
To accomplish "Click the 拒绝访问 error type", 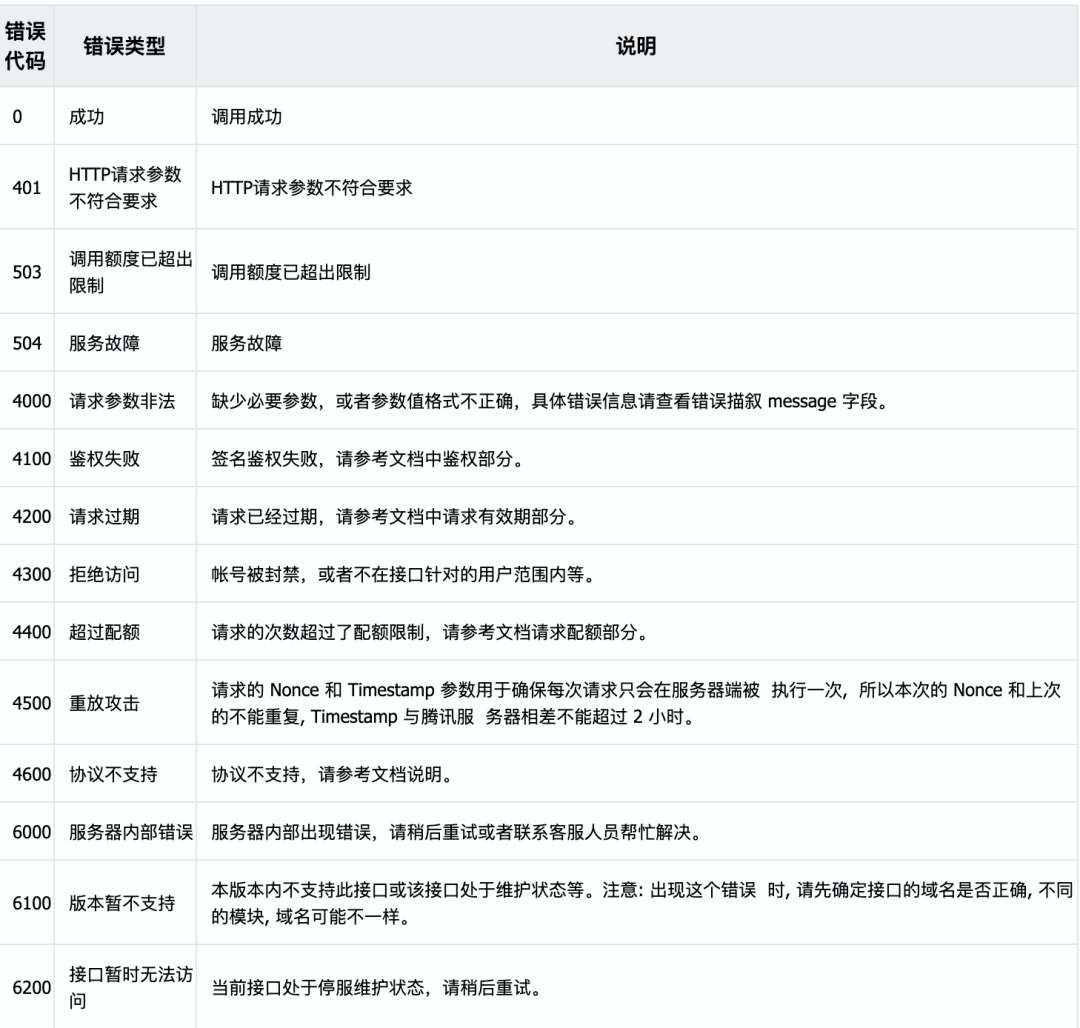I will pyautogui.click(x=105, y=574).
